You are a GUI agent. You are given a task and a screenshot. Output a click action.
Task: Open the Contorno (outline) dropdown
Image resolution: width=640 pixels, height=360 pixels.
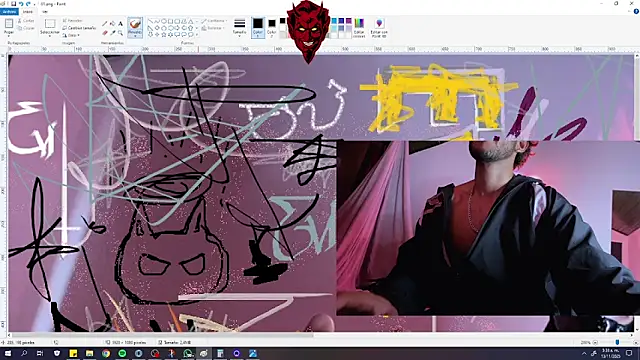pyautogui.click(x=214, y=21)
